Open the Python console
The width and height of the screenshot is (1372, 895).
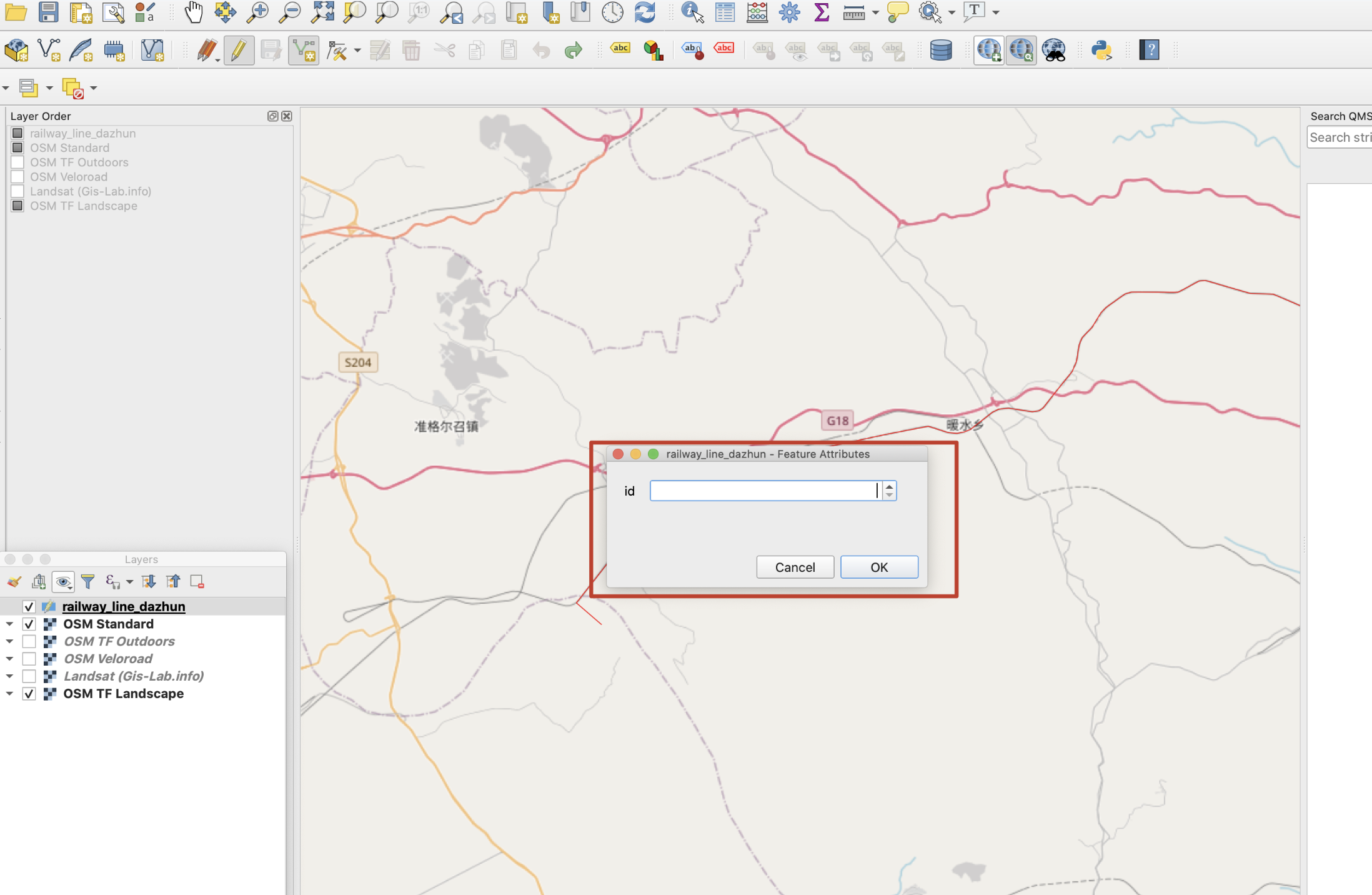(1103, 50)
